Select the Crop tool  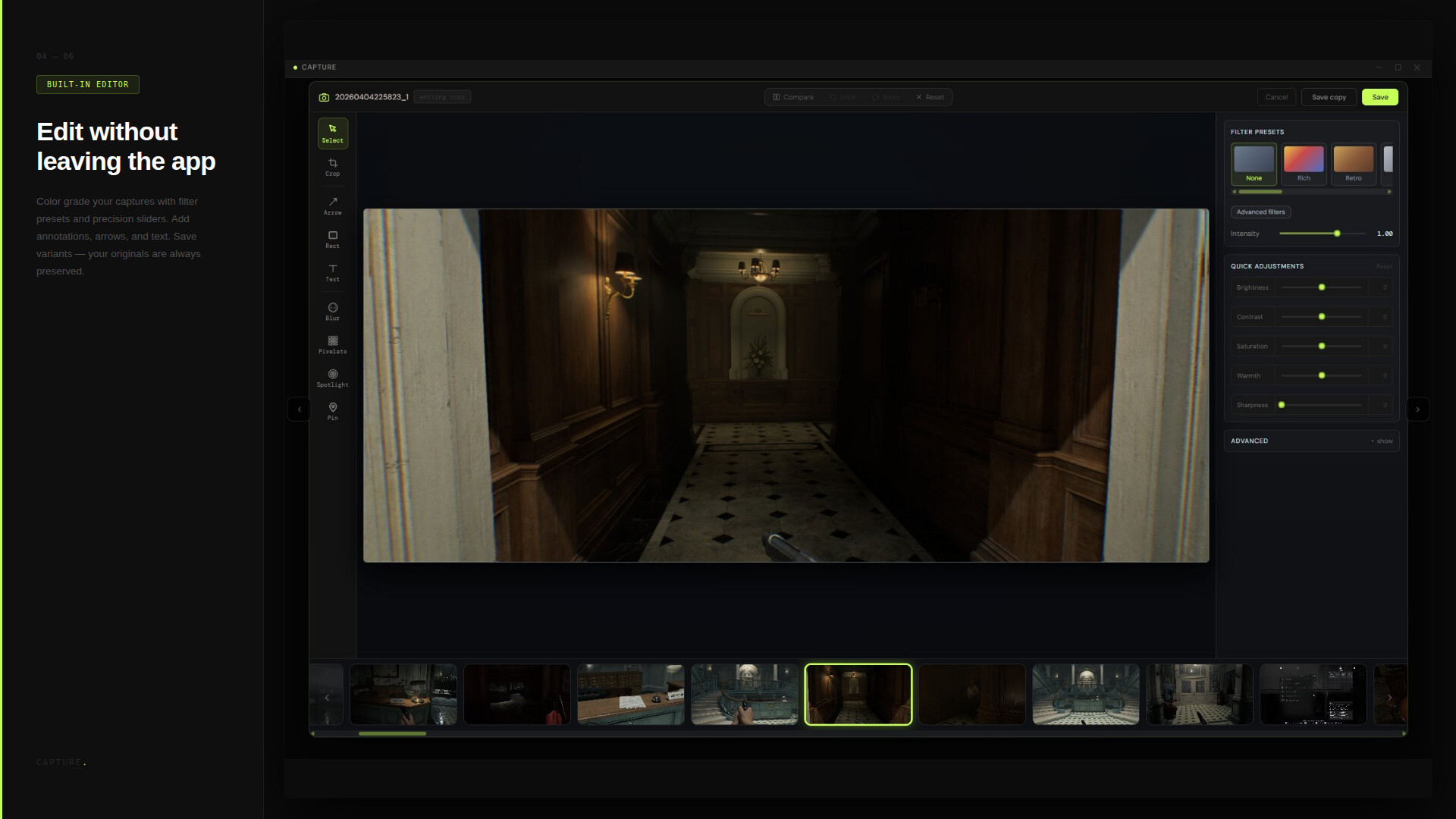[332, 168]
